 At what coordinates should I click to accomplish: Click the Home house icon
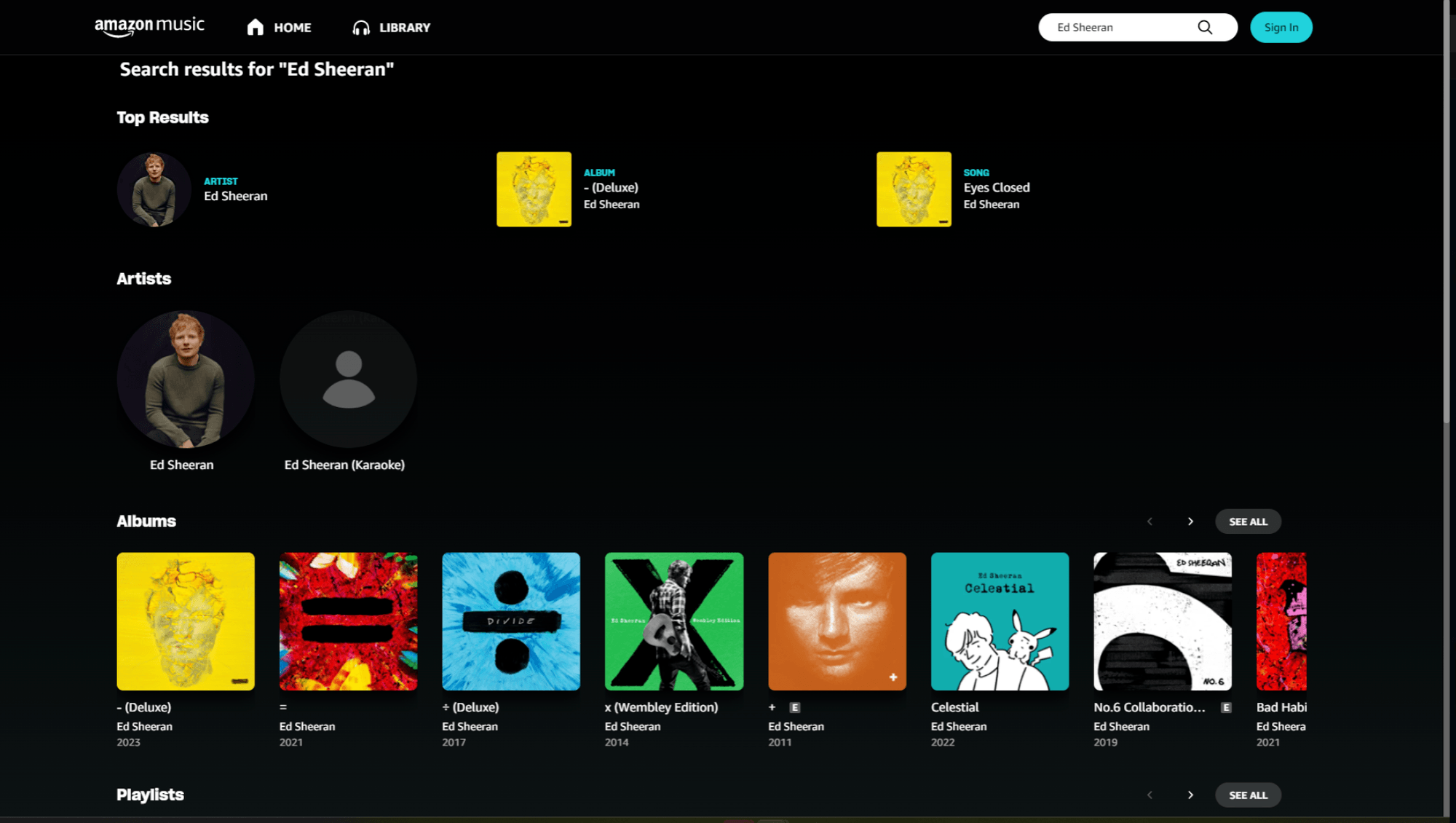tap(255, 27)
